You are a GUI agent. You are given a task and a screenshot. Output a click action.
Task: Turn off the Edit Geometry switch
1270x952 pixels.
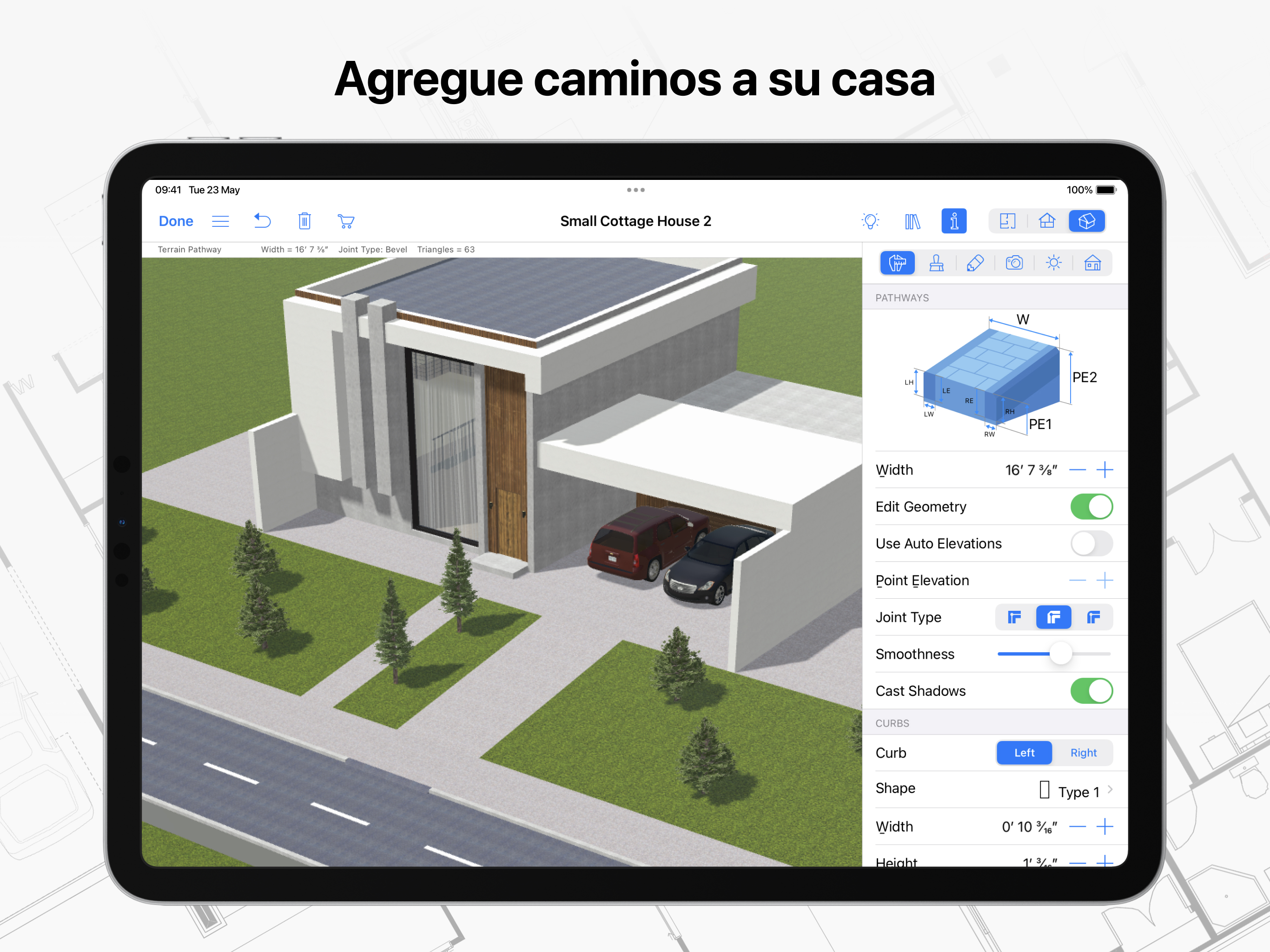coord(1091,506)
